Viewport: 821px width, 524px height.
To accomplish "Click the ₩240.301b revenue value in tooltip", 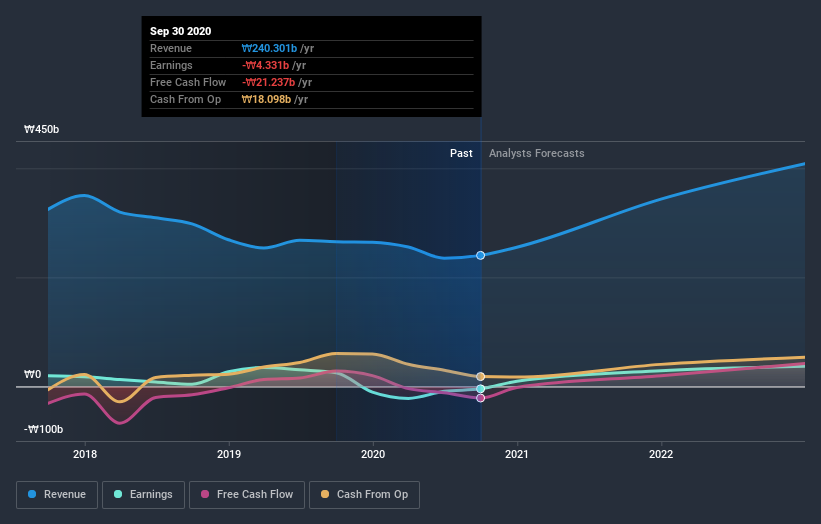I will click(x=269, y=48).
